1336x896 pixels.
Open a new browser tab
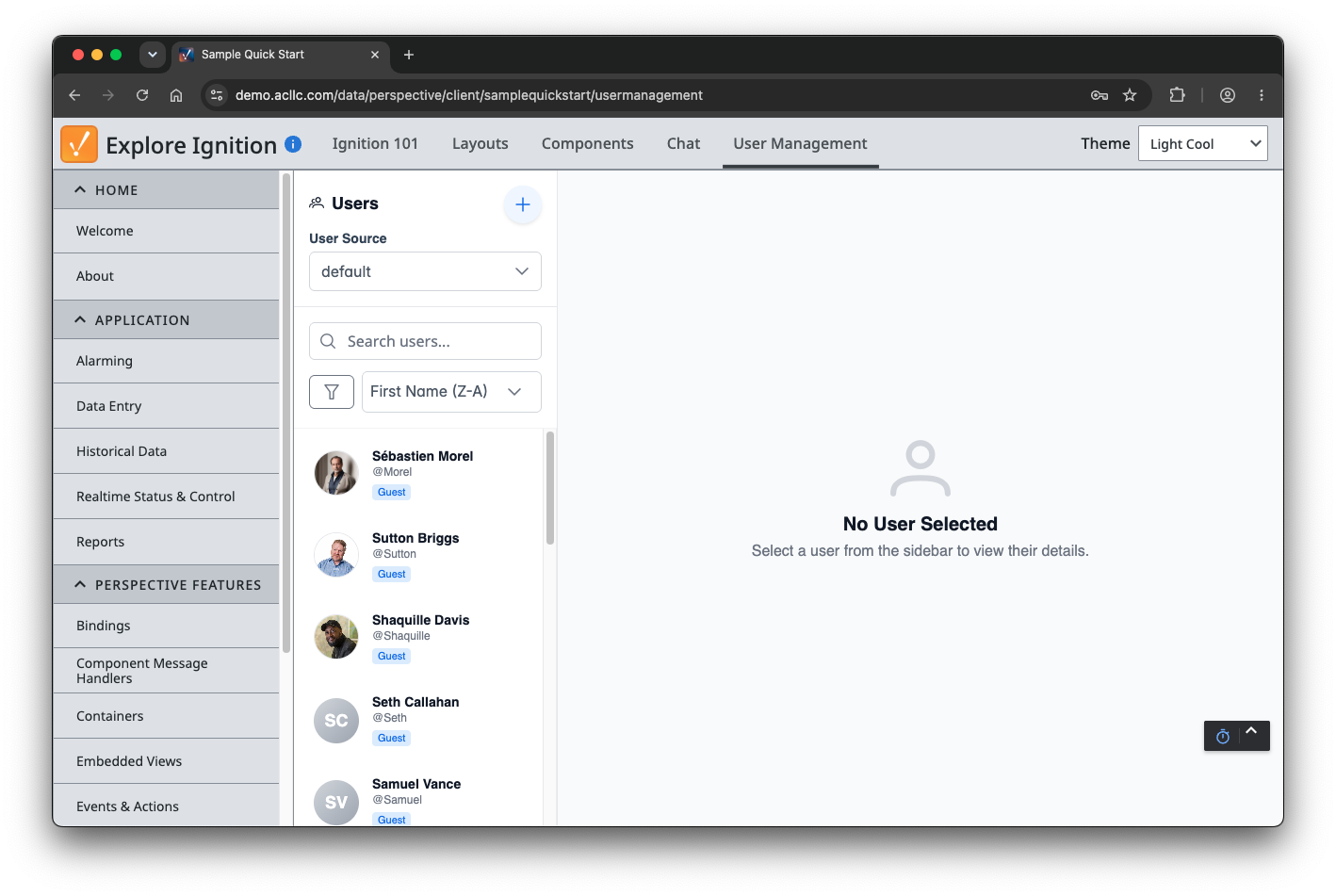point(409,55)
